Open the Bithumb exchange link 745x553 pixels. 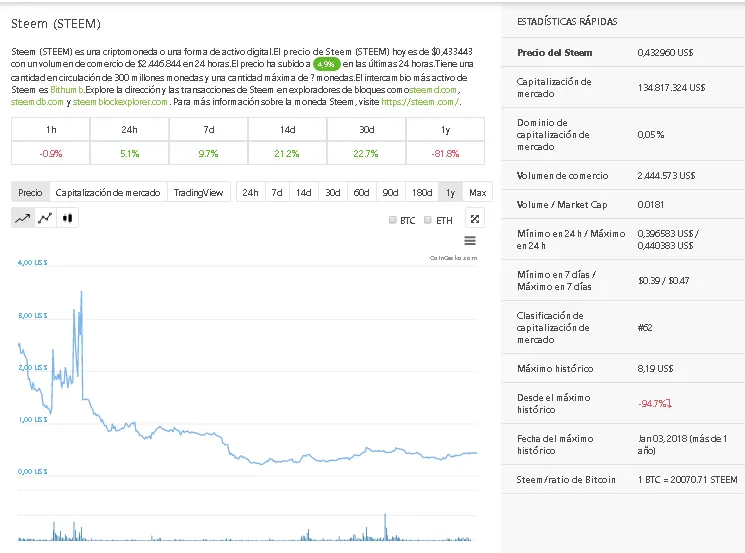pos(67,89)
